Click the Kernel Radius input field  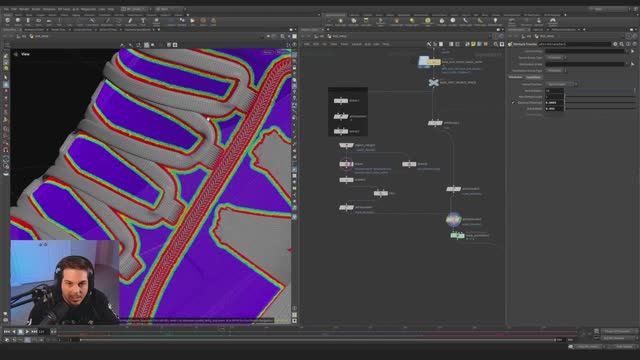554,91
